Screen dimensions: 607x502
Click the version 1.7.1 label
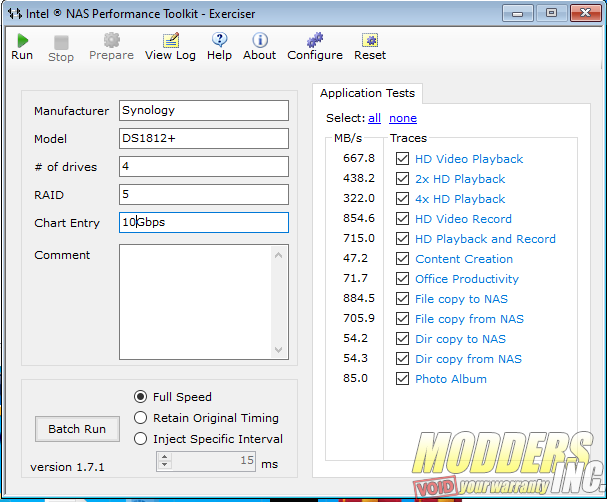coord(67,467)
